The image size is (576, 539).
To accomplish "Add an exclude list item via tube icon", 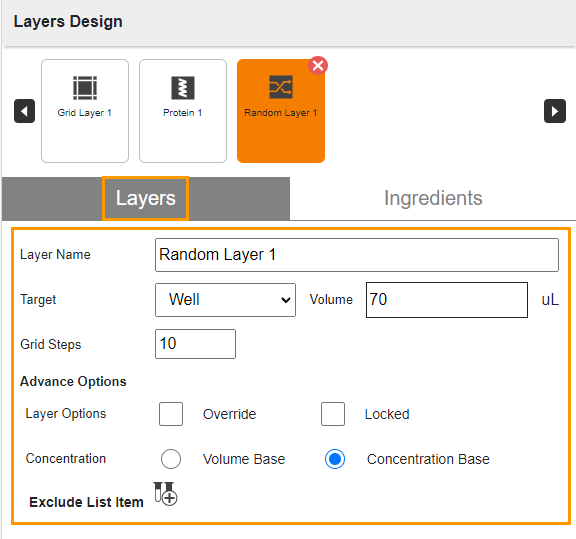I will tap(165, 494).
